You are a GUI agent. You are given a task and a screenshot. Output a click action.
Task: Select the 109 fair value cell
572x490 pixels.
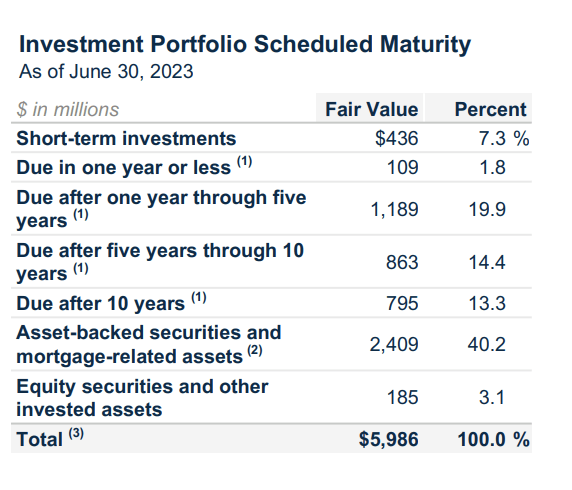click(x=402, y=168)
